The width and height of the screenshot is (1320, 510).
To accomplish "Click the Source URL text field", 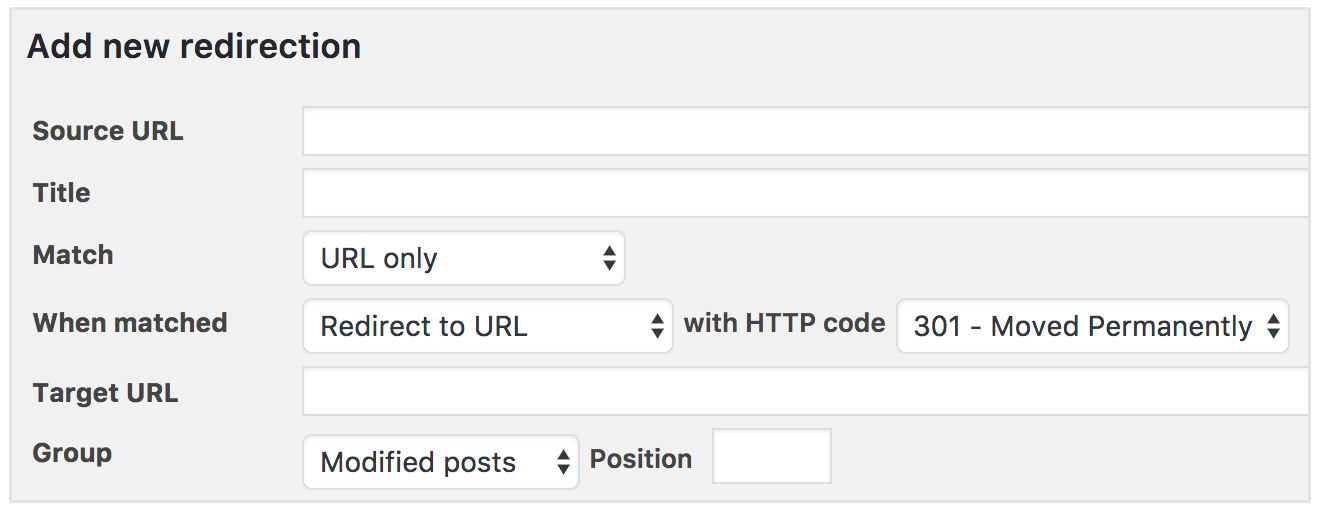I will click(x=805, y=132).
